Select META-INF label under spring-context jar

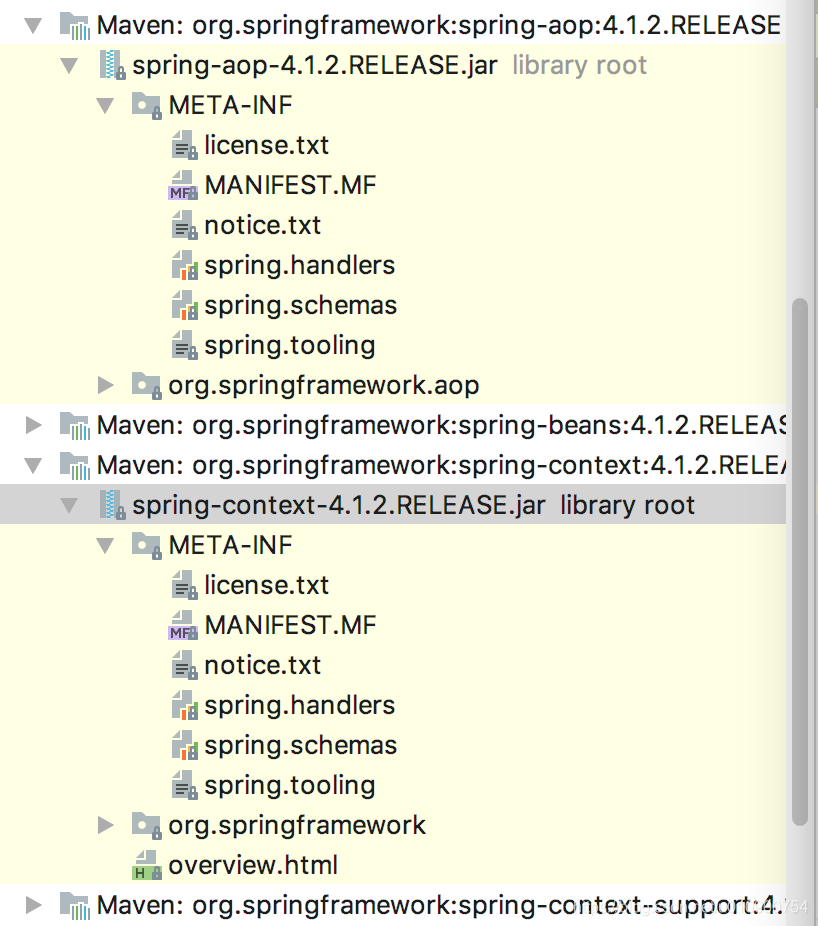coord(230,546)
